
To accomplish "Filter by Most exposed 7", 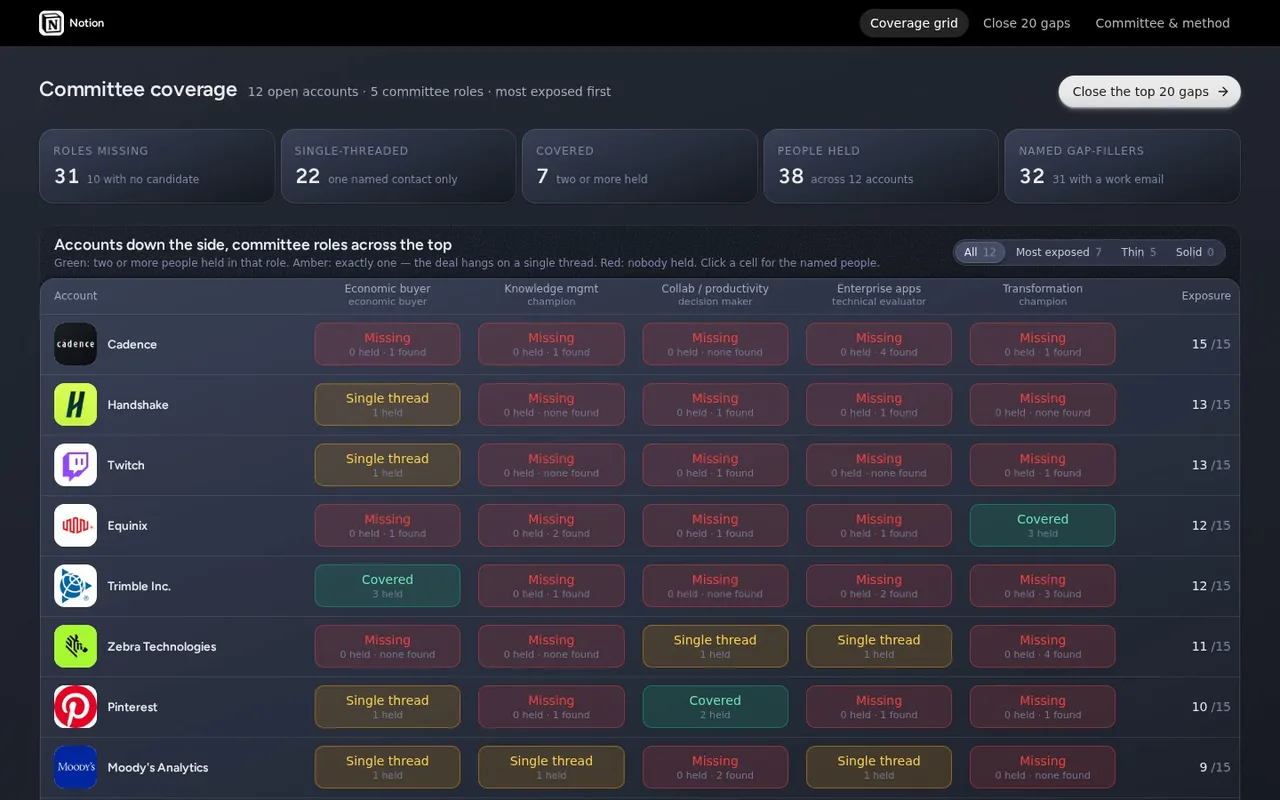I will pos(1059,252).
